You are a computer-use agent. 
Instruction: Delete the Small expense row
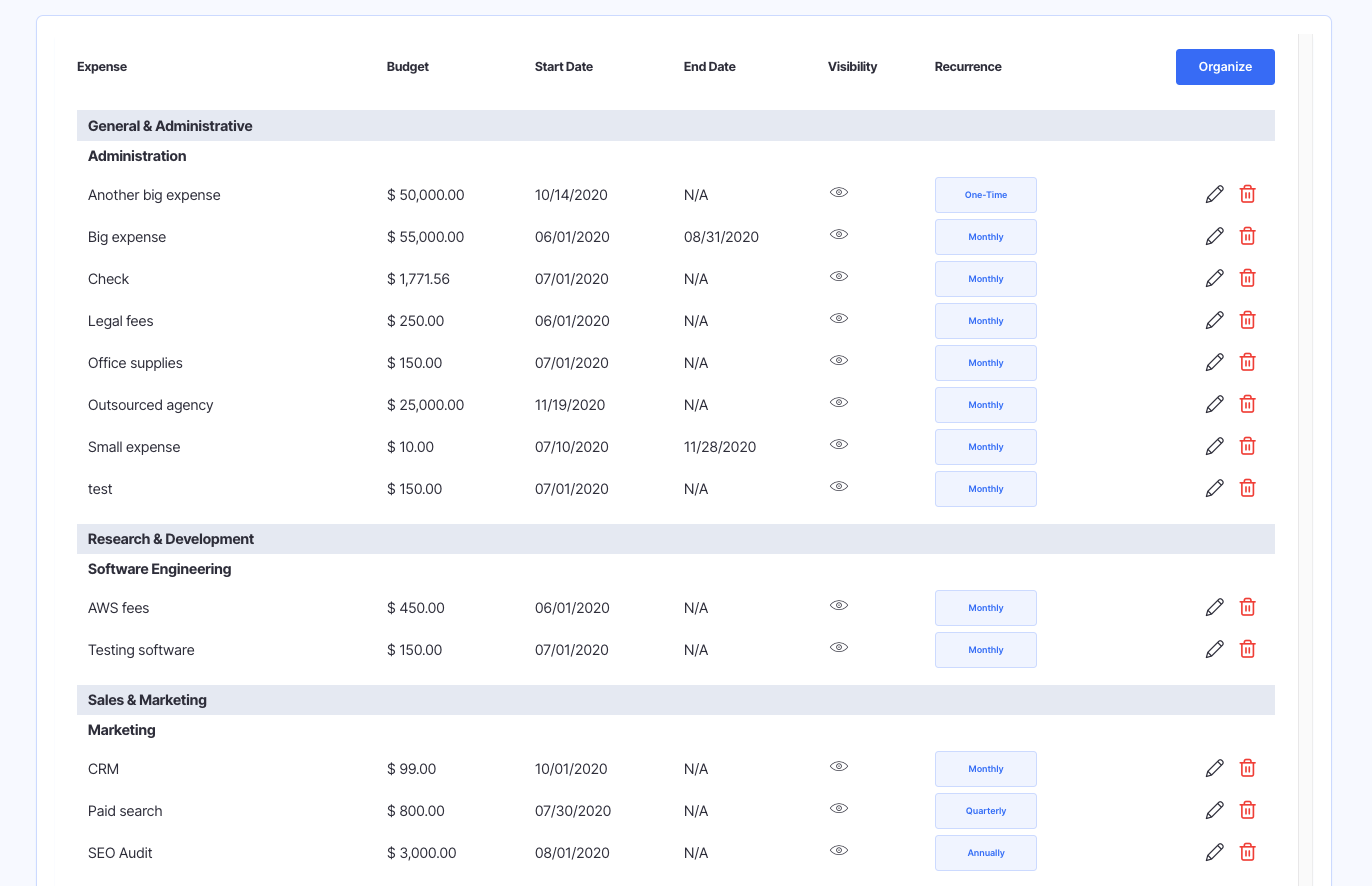tap(1247, 446)
